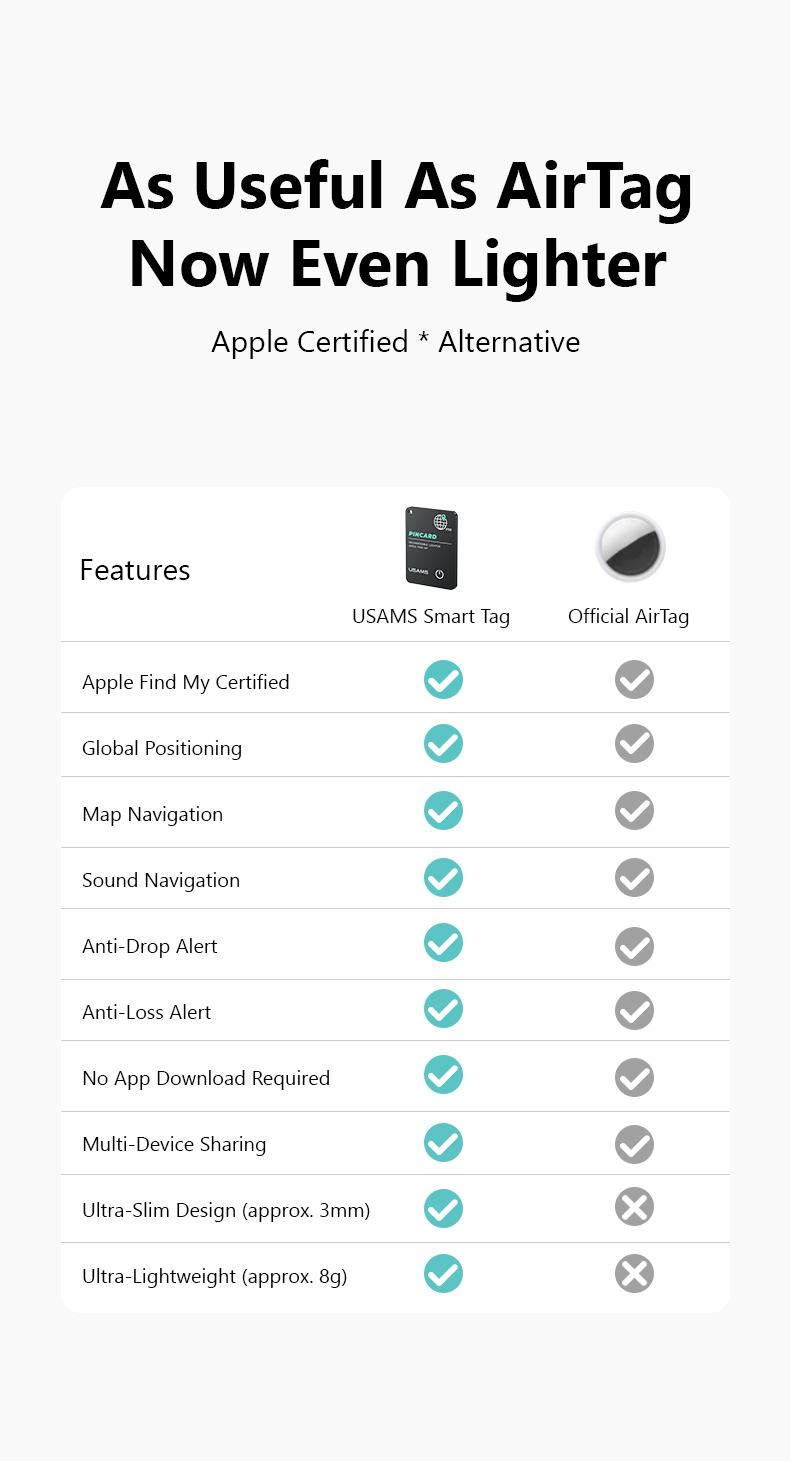This screenshot has height=1461, width=790.
Task: Click teal checkmark for Anti-Drop Alert
Action: click(x=443, y=943)
